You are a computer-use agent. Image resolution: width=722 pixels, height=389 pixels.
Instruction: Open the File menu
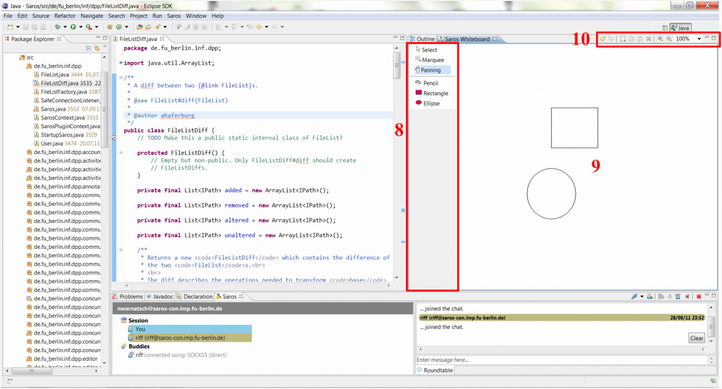[8, 16]
